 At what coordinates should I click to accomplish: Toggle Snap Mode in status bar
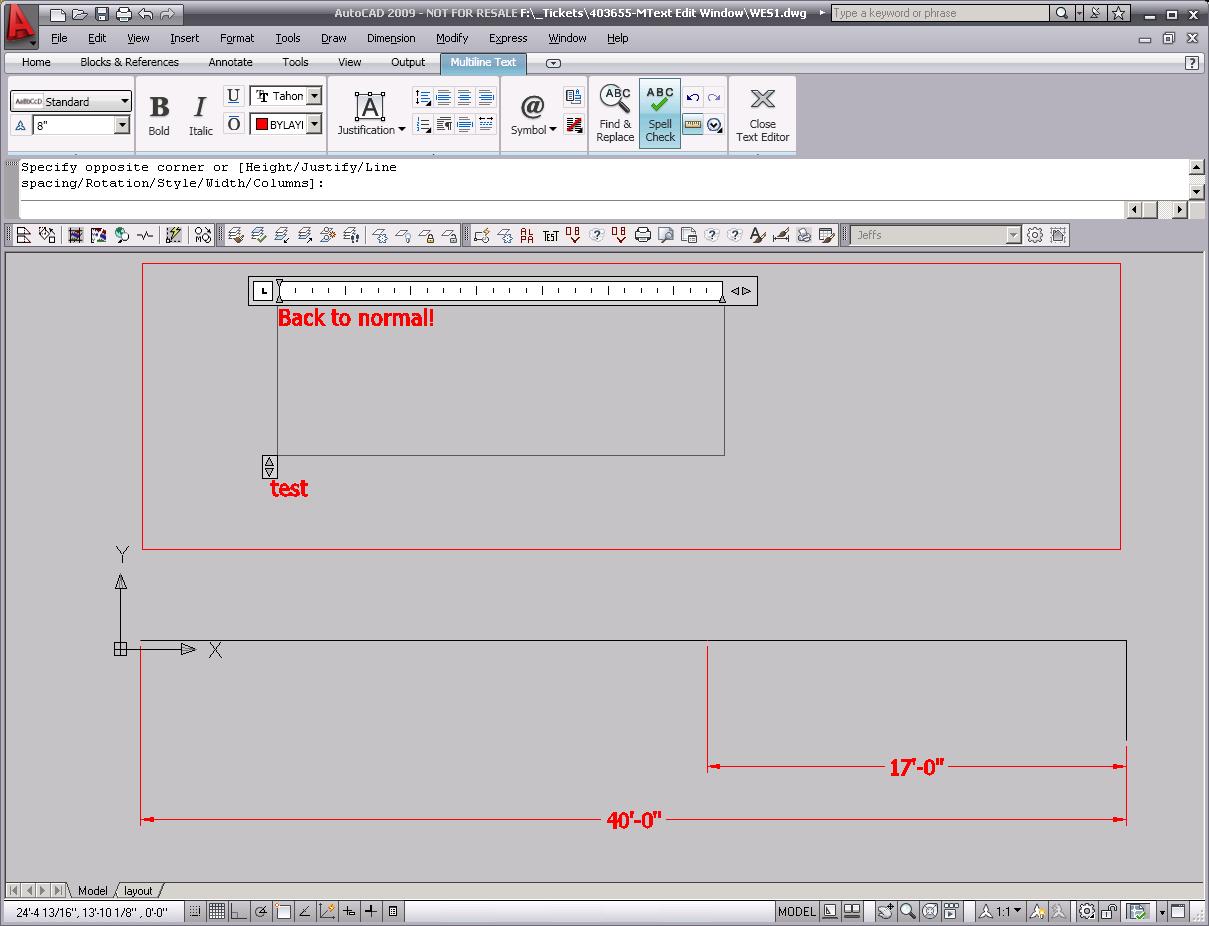(195, 911)
